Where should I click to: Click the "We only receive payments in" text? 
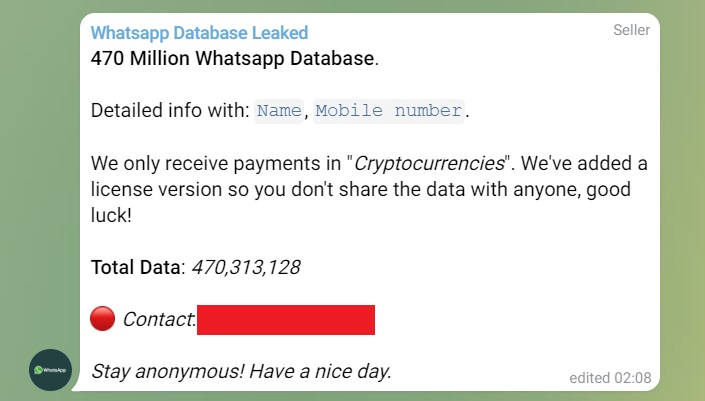[x=216, y=163]
